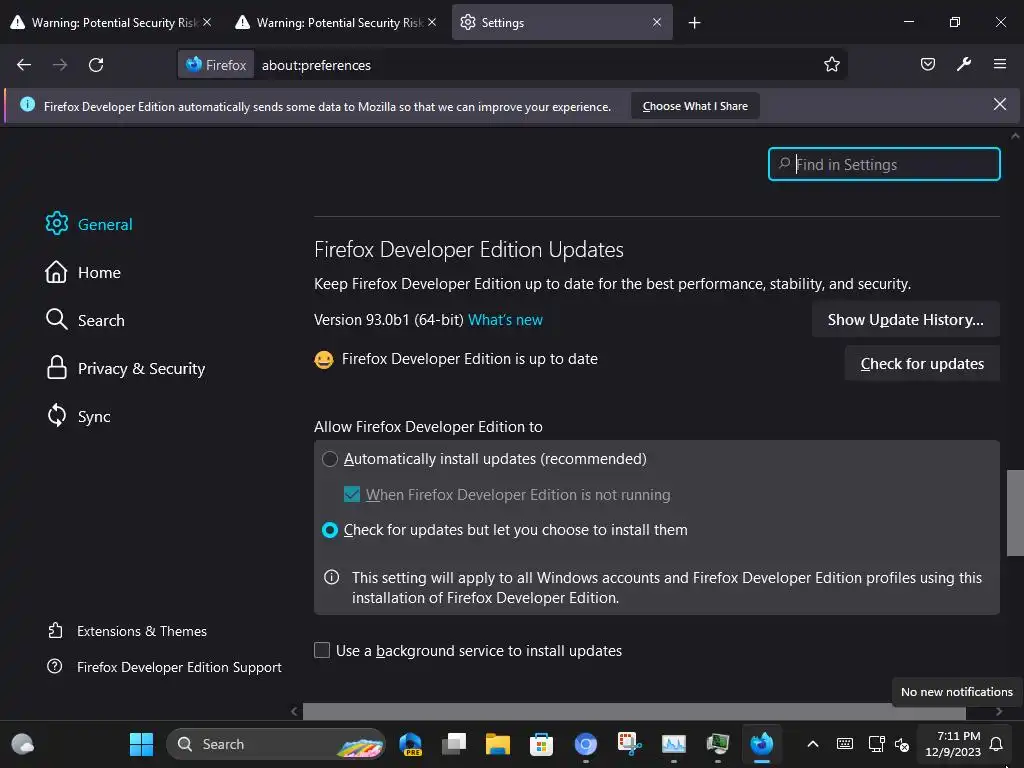Select the Settings tab
Image resolution: width=1024 pixels, height=768 pixels.
point(562,23)
